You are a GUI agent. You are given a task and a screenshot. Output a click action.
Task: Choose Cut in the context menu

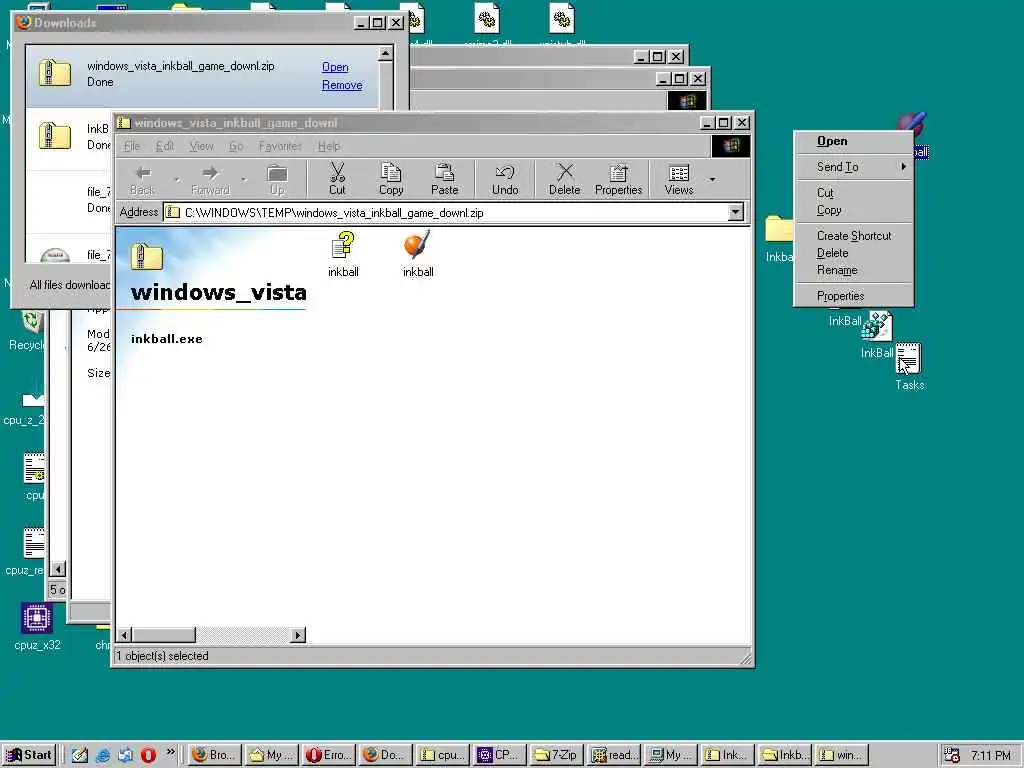coord(853,193)
